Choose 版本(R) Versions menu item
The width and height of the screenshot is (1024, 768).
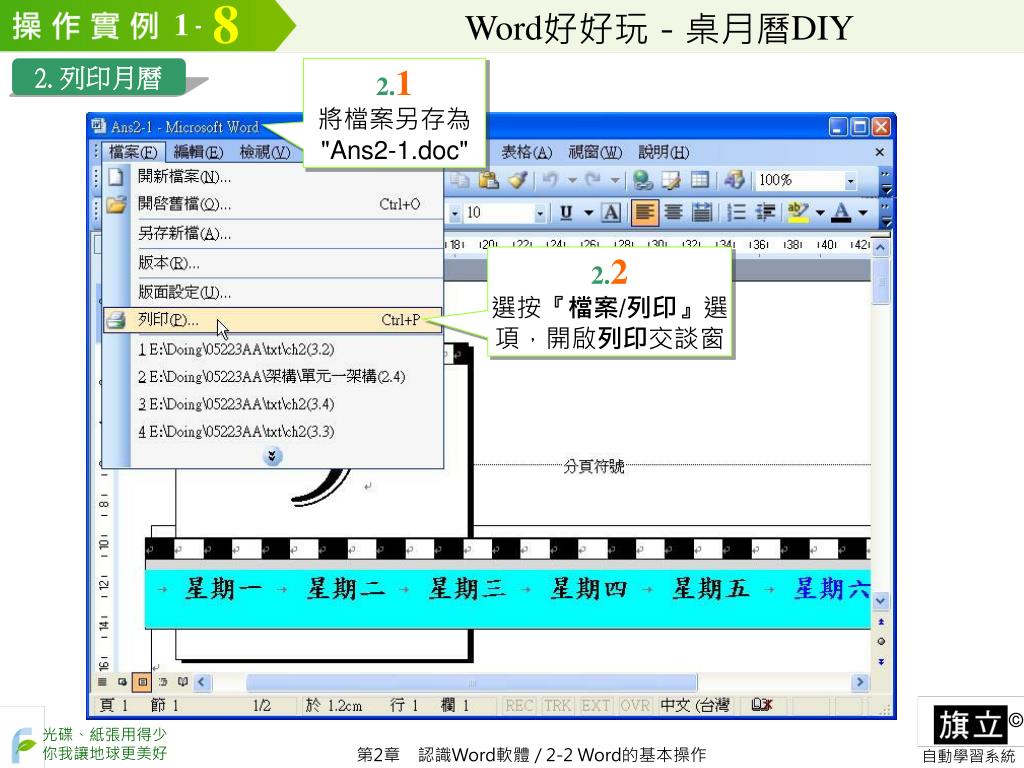click(273, 263)
